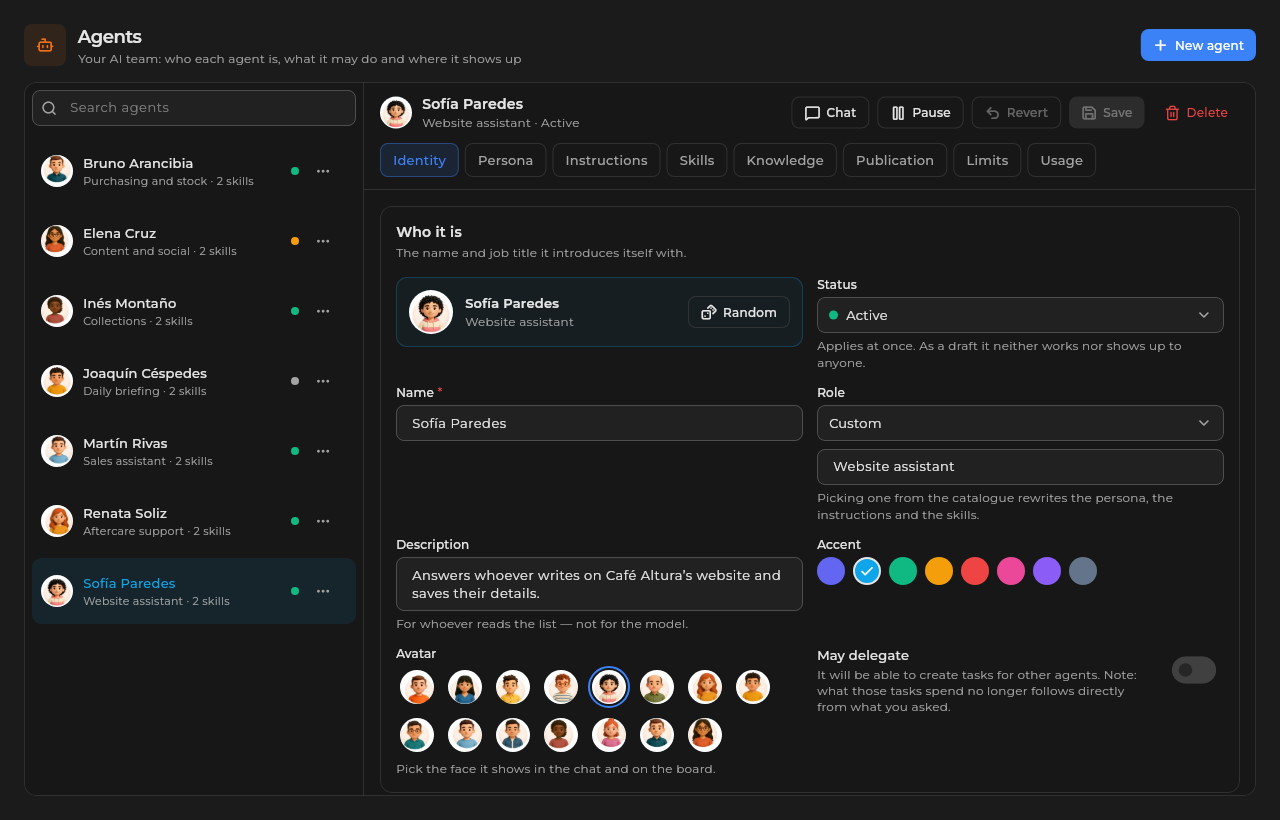Select the checked blue accent color

coord(867,571)
